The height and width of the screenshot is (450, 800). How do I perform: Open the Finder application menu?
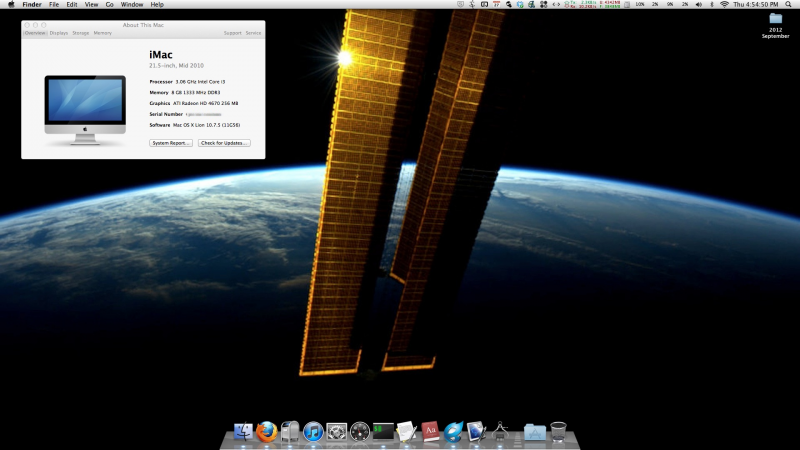pyautogui.click(x=32, y=4)
